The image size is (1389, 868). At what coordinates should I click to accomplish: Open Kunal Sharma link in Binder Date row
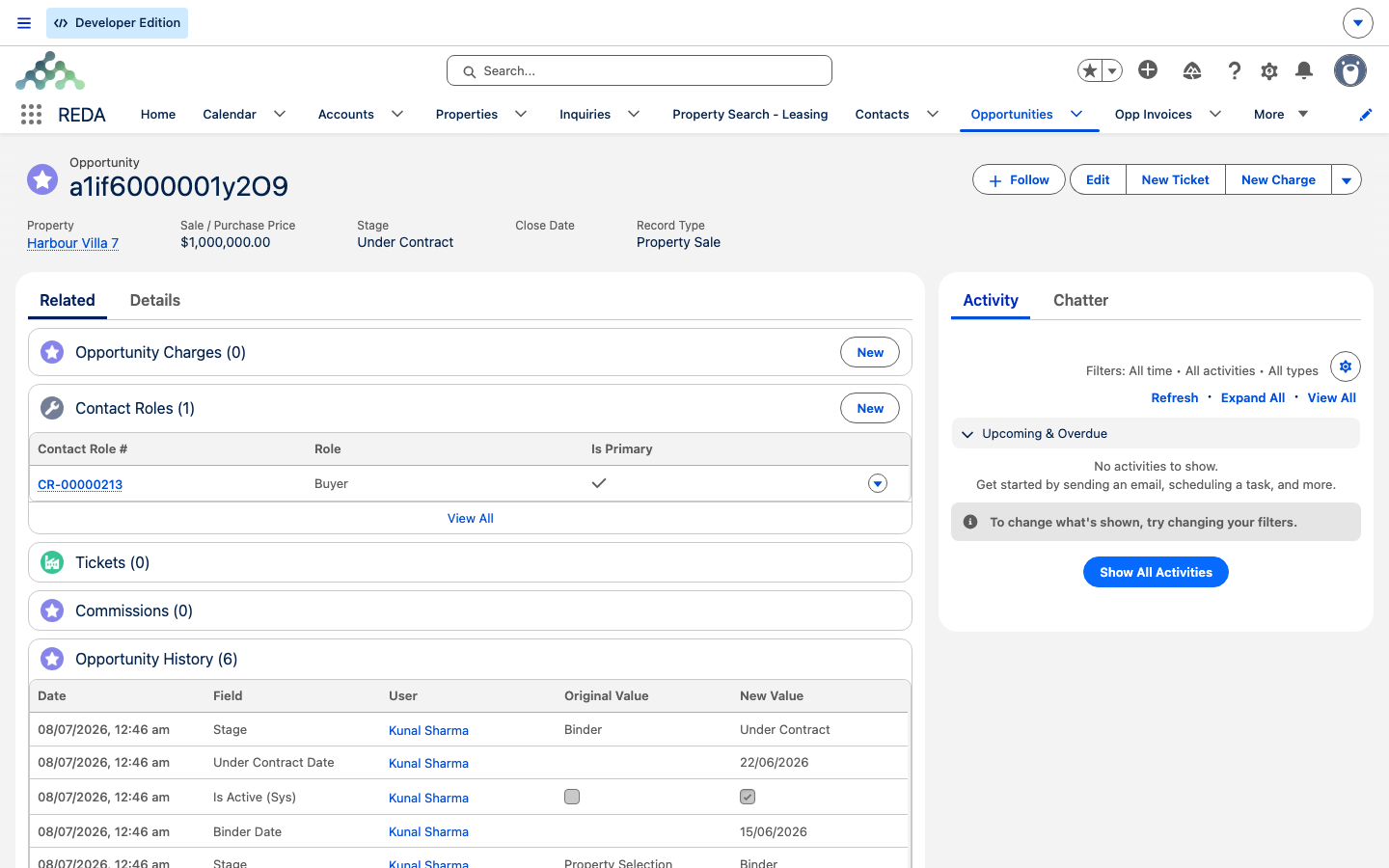coord(428,831)
